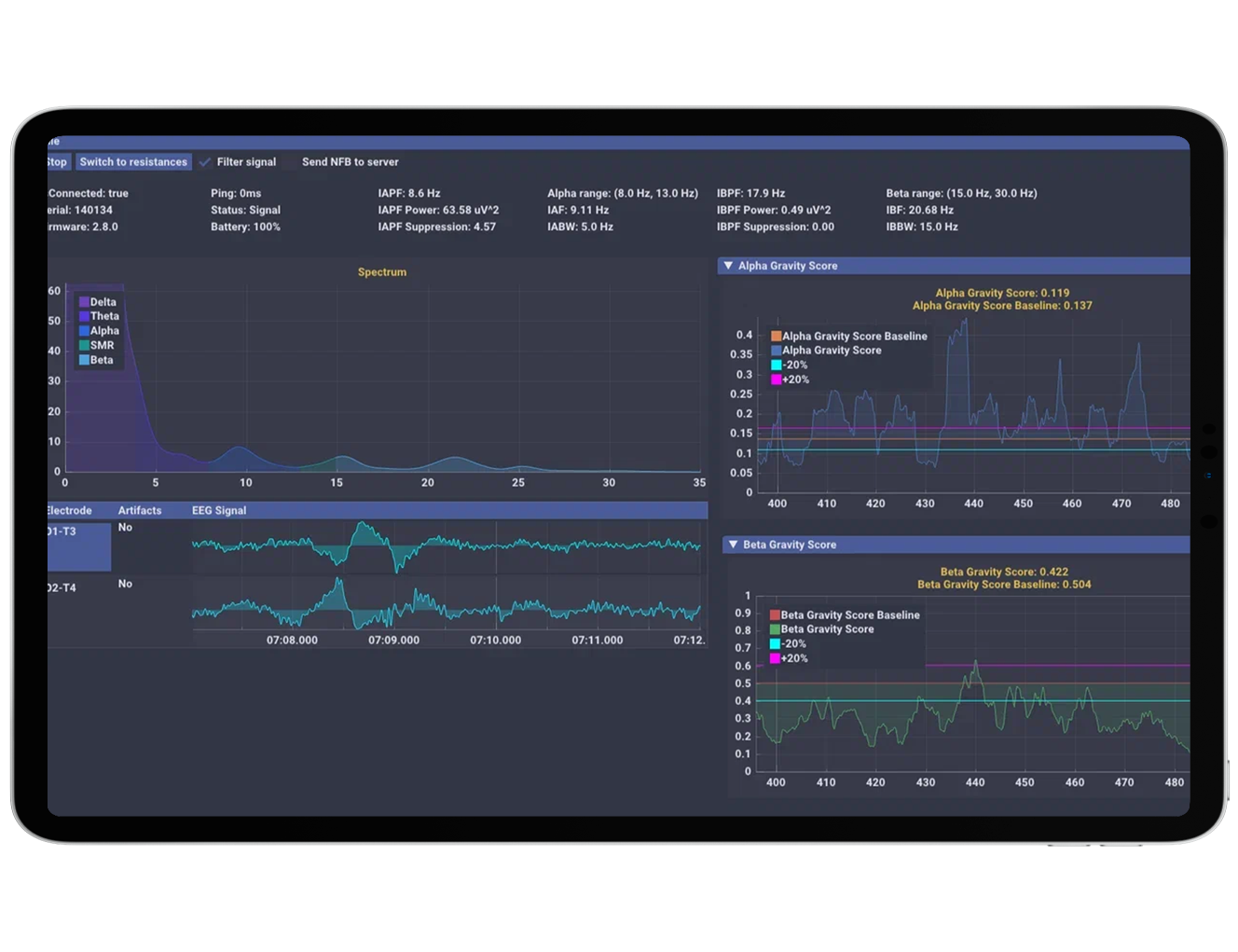Select the O1-T3 electrode row
1238x952 pixels.
[79, 546]
